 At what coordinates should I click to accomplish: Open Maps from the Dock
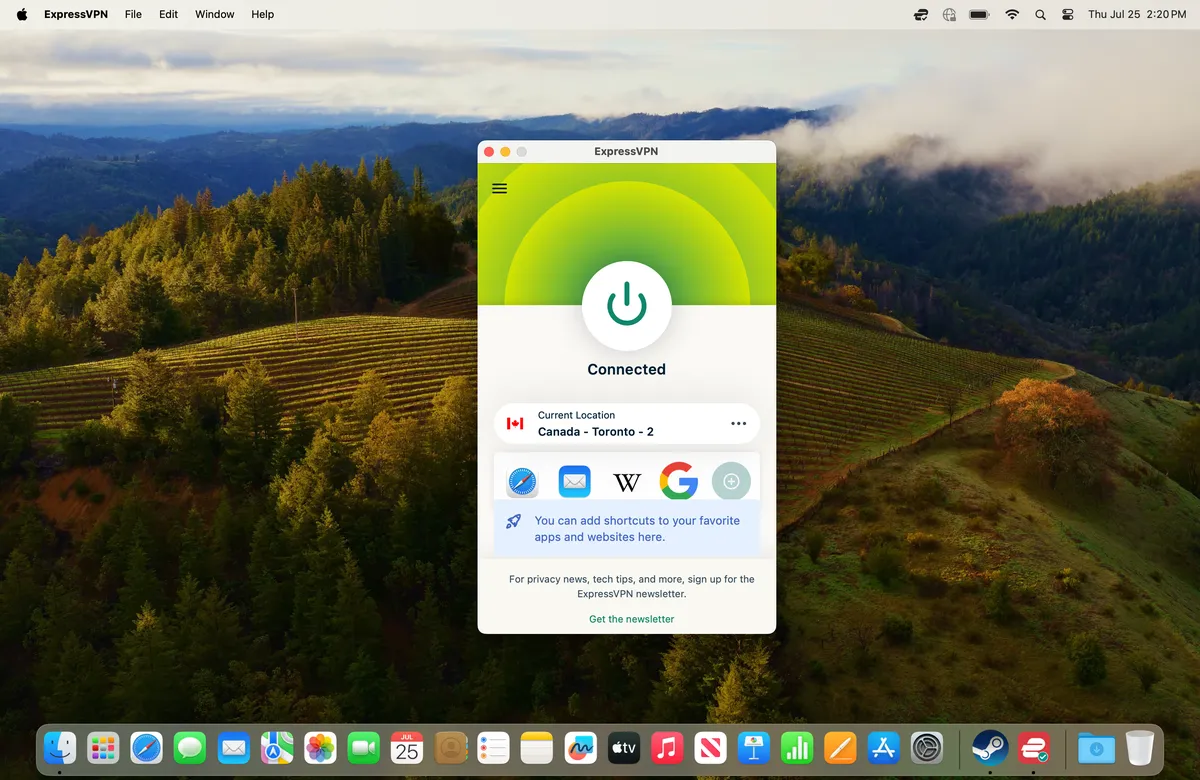277,747
